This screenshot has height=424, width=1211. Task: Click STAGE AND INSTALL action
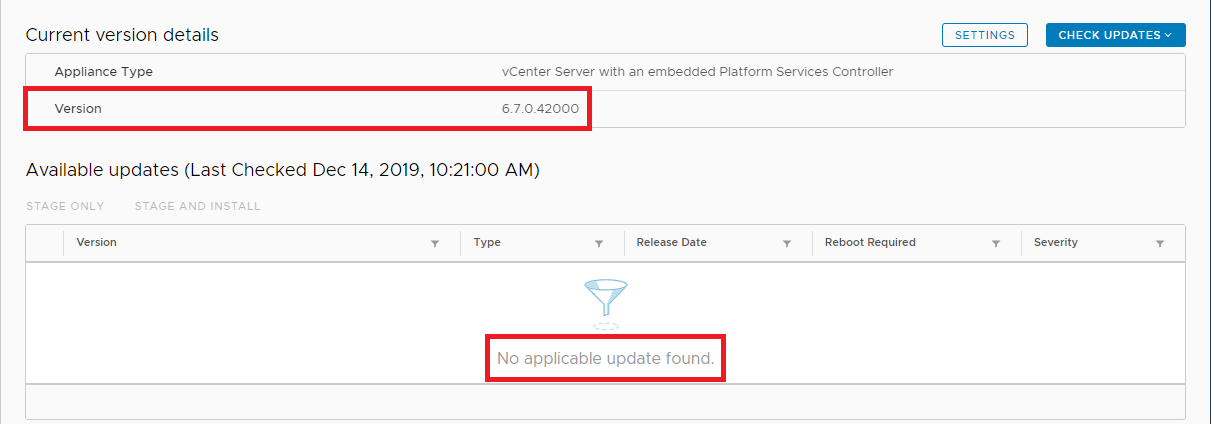[x=197, y=206]
